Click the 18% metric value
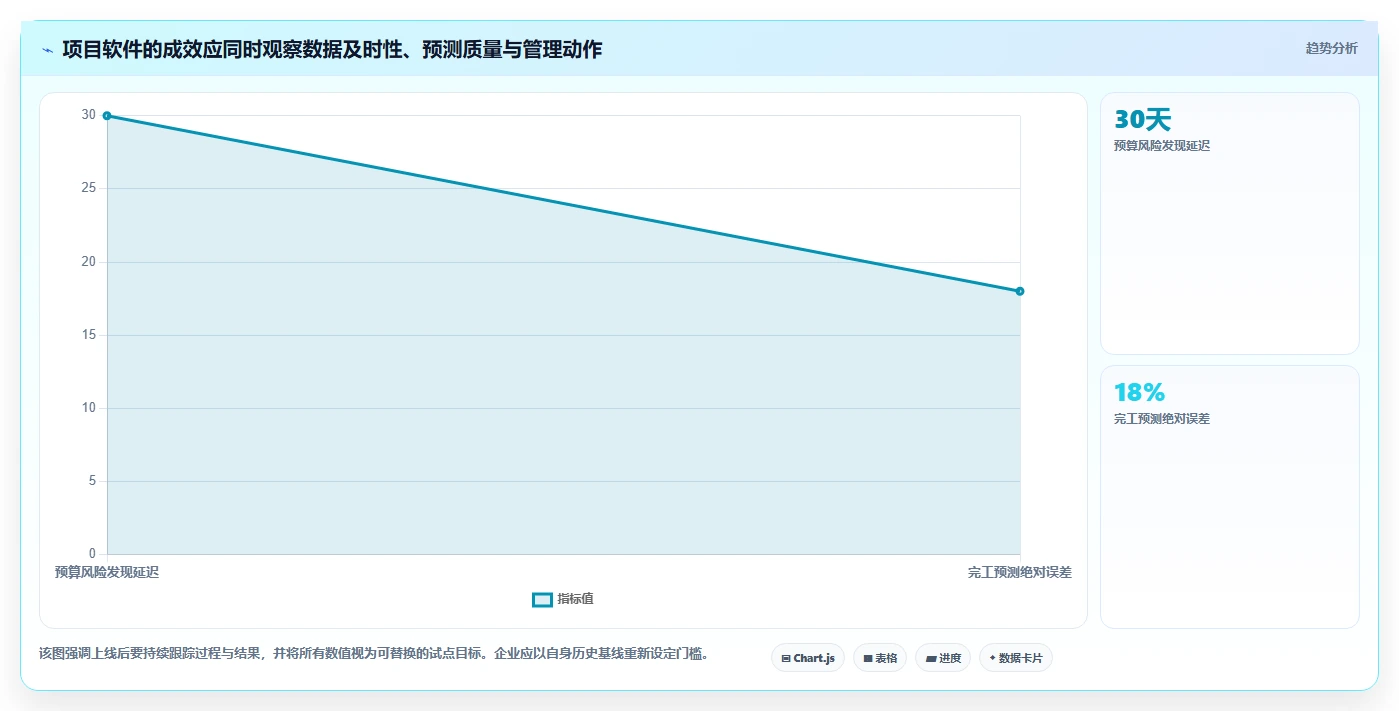The height and width of the screenshot is (711, 1399). (1139, 393)
